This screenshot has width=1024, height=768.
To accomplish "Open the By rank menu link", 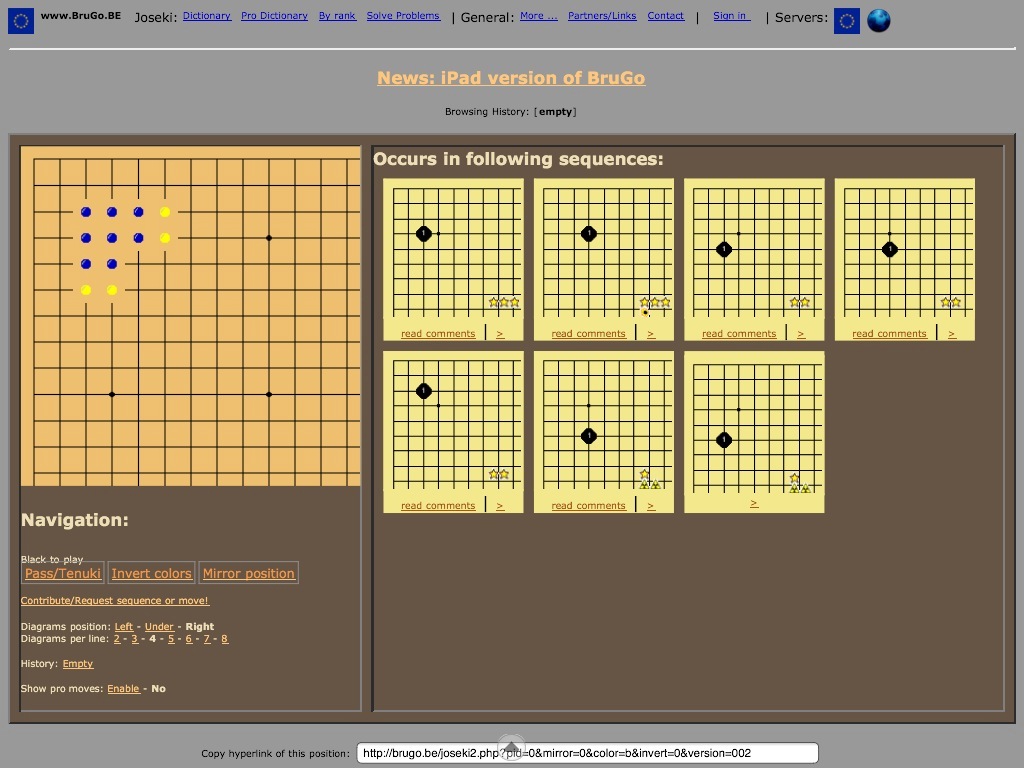I will [x=337, y=16].
